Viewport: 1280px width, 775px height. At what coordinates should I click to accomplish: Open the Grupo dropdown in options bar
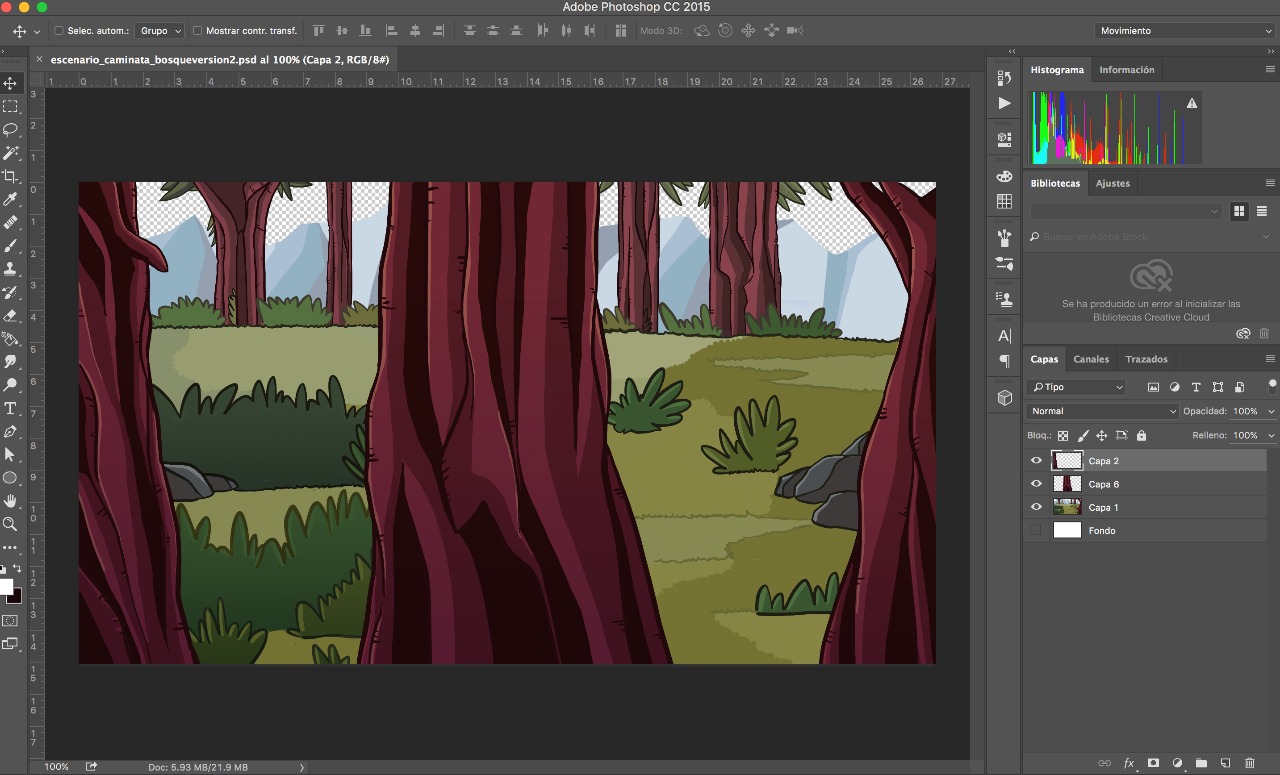pos(160,31)
